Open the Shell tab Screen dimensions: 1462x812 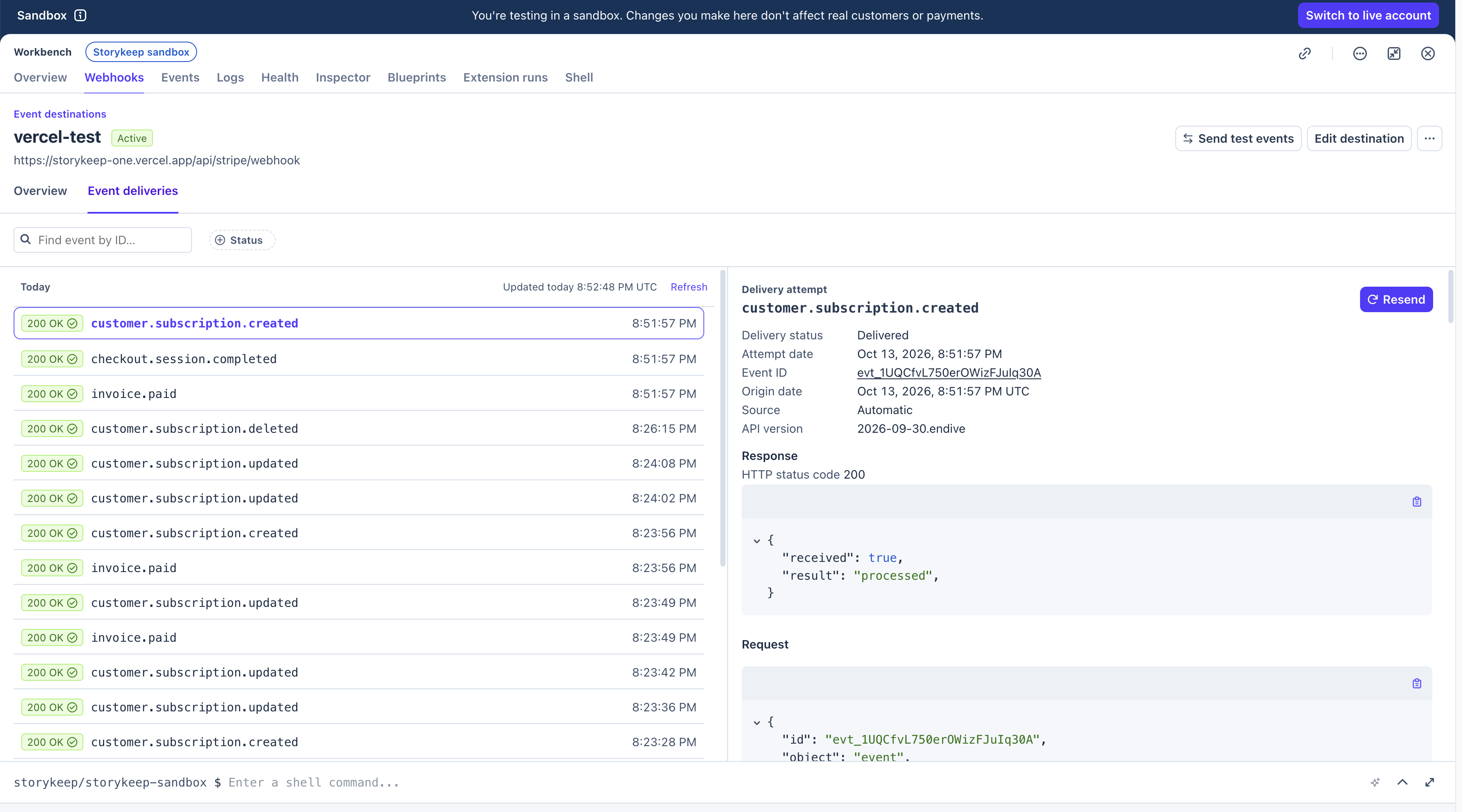point(579,77)
